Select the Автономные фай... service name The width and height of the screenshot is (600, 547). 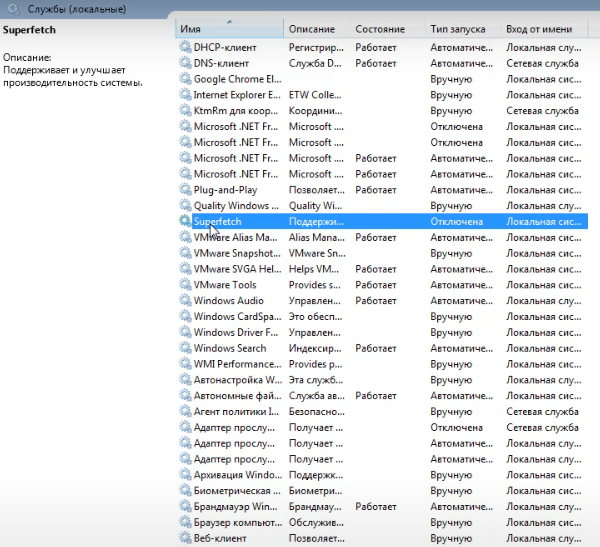coord(237,396)
